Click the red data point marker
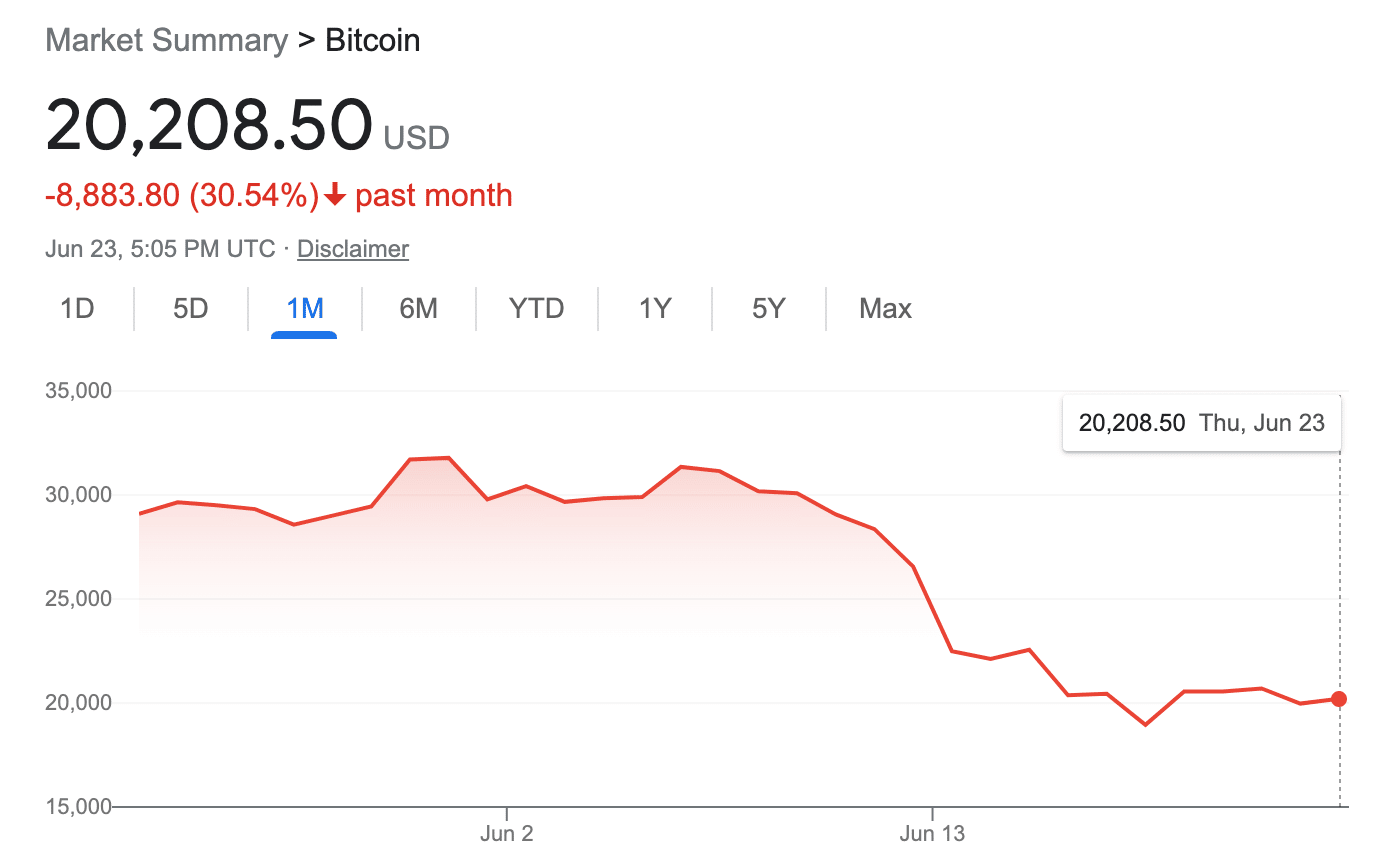The width and height of the screenshot is (1390, 868). point(1339,699)
